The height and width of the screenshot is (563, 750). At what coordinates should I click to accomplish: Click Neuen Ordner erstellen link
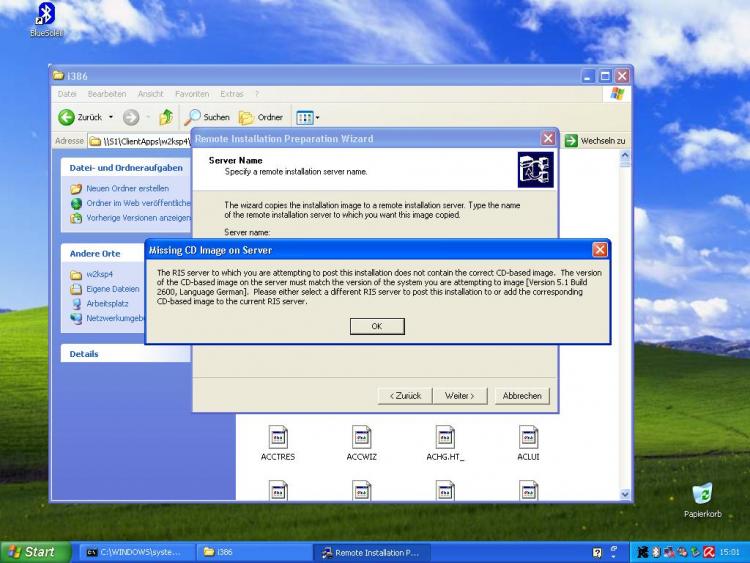coord(127,188)
